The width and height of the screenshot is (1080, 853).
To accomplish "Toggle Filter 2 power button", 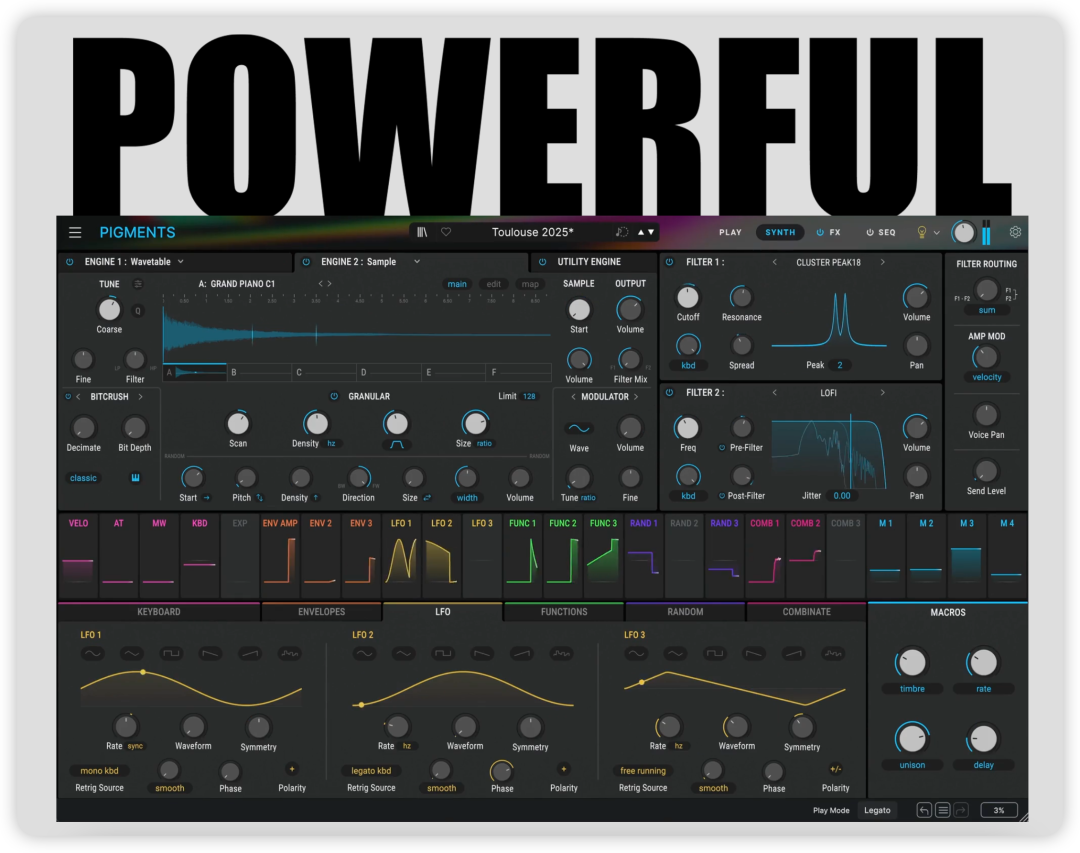I will pos(669,393).
